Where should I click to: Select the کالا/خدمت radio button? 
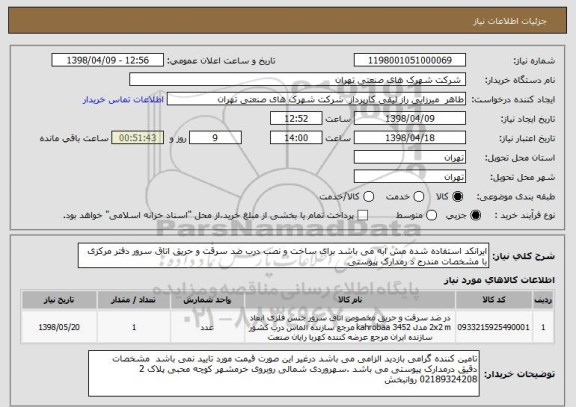368,197
